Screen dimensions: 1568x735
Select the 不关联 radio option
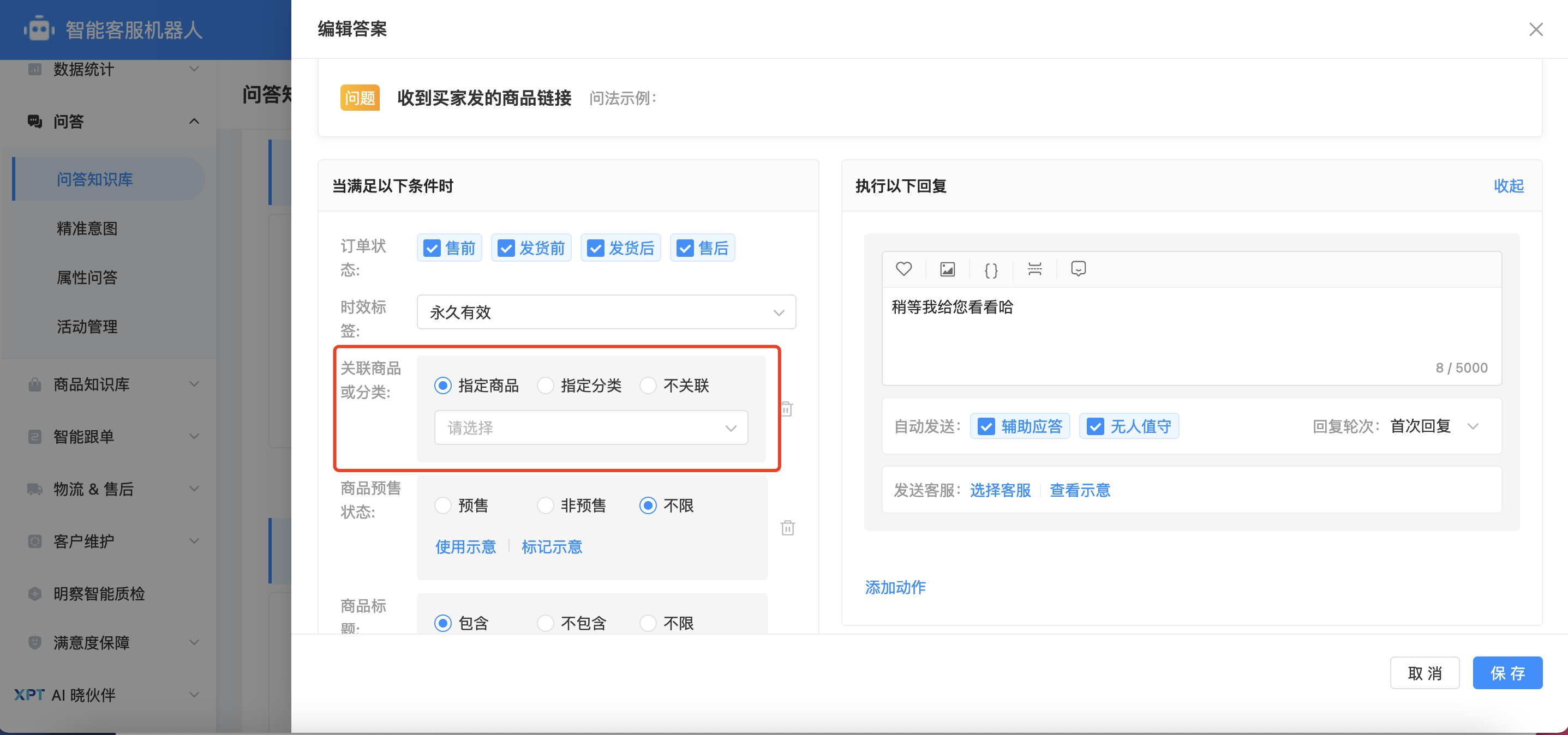pos(648,385)
